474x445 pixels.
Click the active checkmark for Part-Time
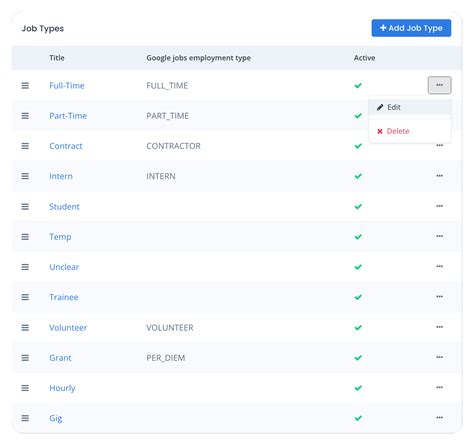358,116
